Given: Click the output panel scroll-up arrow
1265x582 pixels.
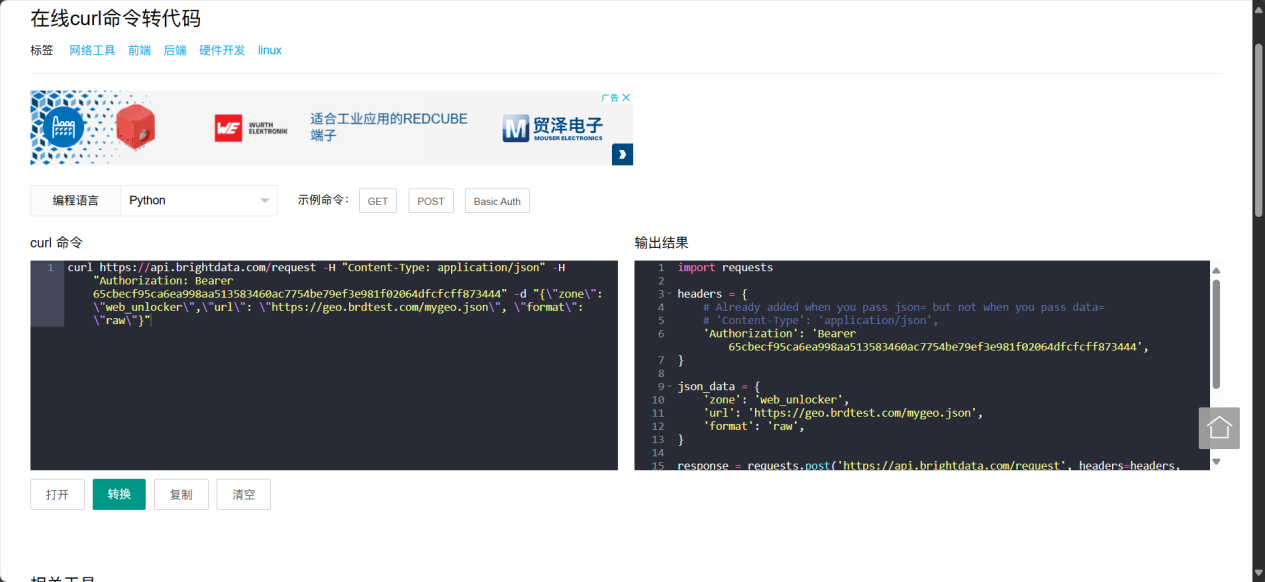Looking at the screenshot, I should pyautogui.click(x=1217, y=270).
